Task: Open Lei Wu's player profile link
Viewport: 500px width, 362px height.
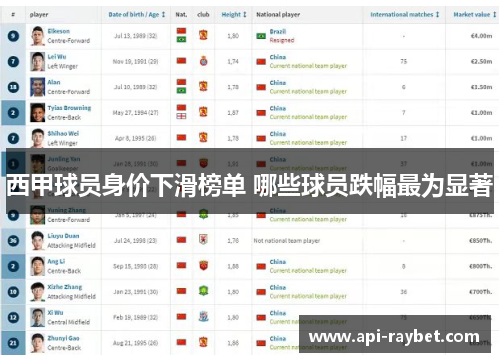Action: point(57,57)
